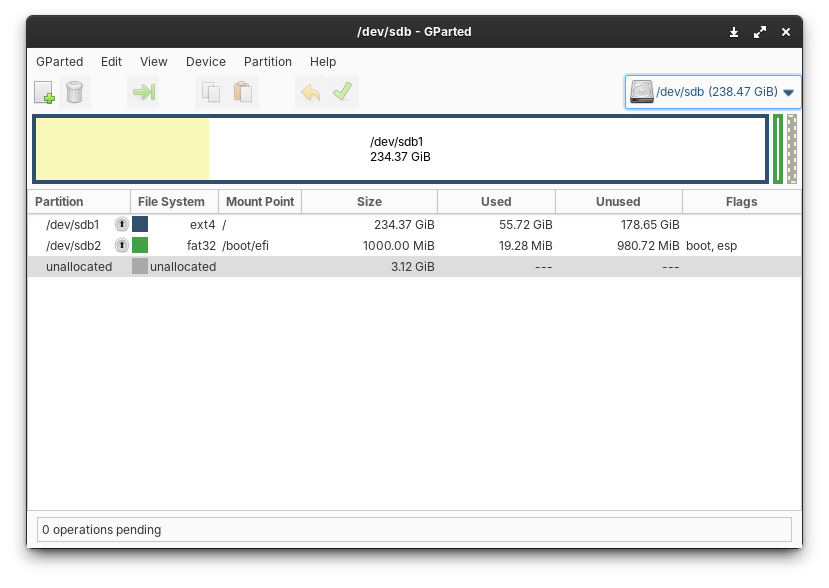This screenshot has height=588, width=829.
Task: Open the Help menu
Action: tap(323, 62)
